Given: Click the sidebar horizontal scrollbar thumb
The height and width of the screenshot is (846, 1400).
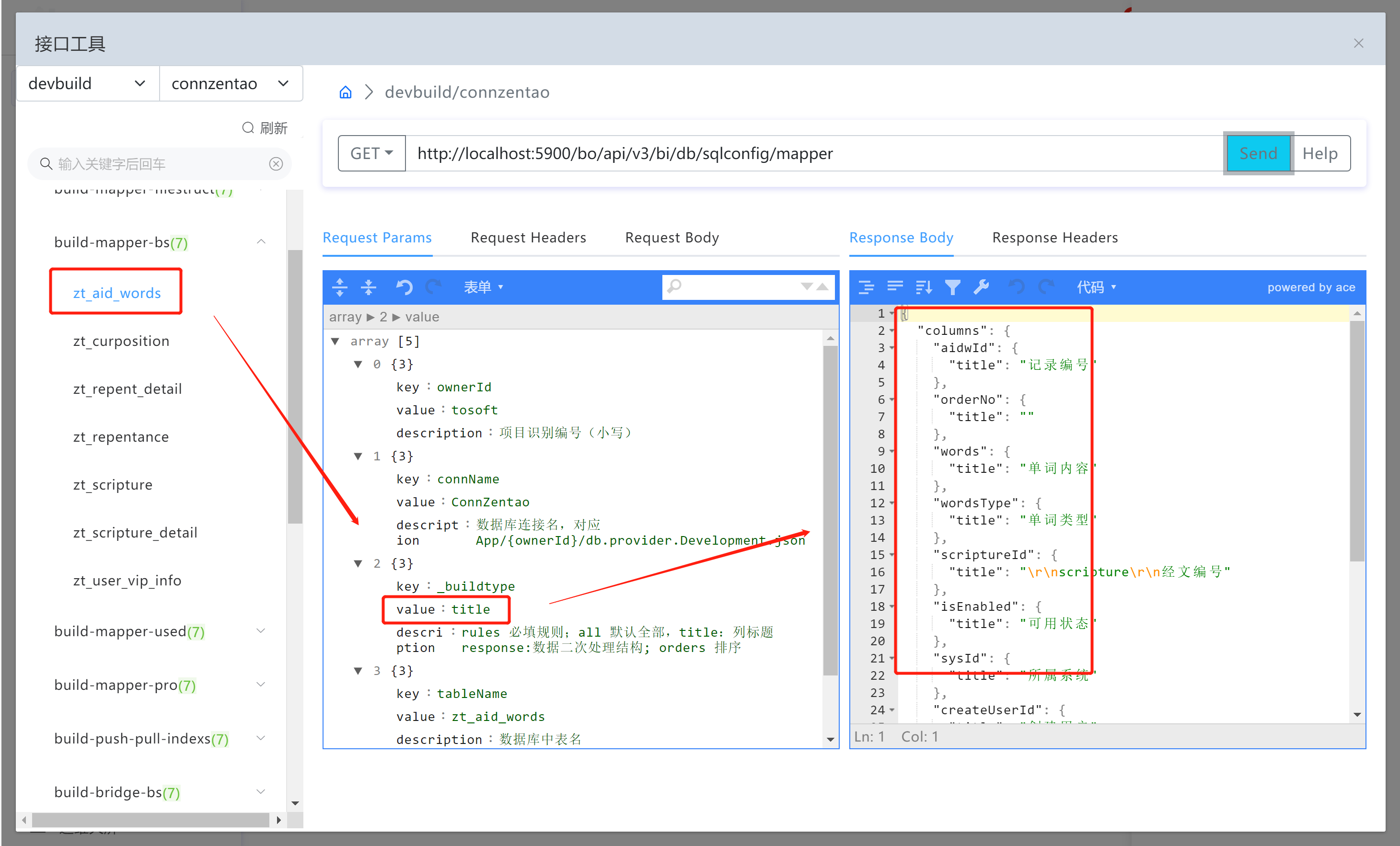Looking at the screenshot, I should (150, 820).
